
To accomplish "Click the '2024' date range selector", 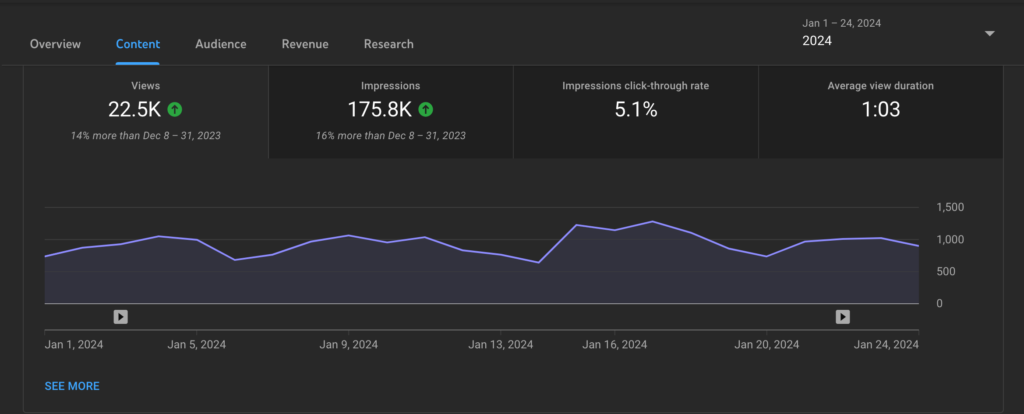I will point(817,41).
